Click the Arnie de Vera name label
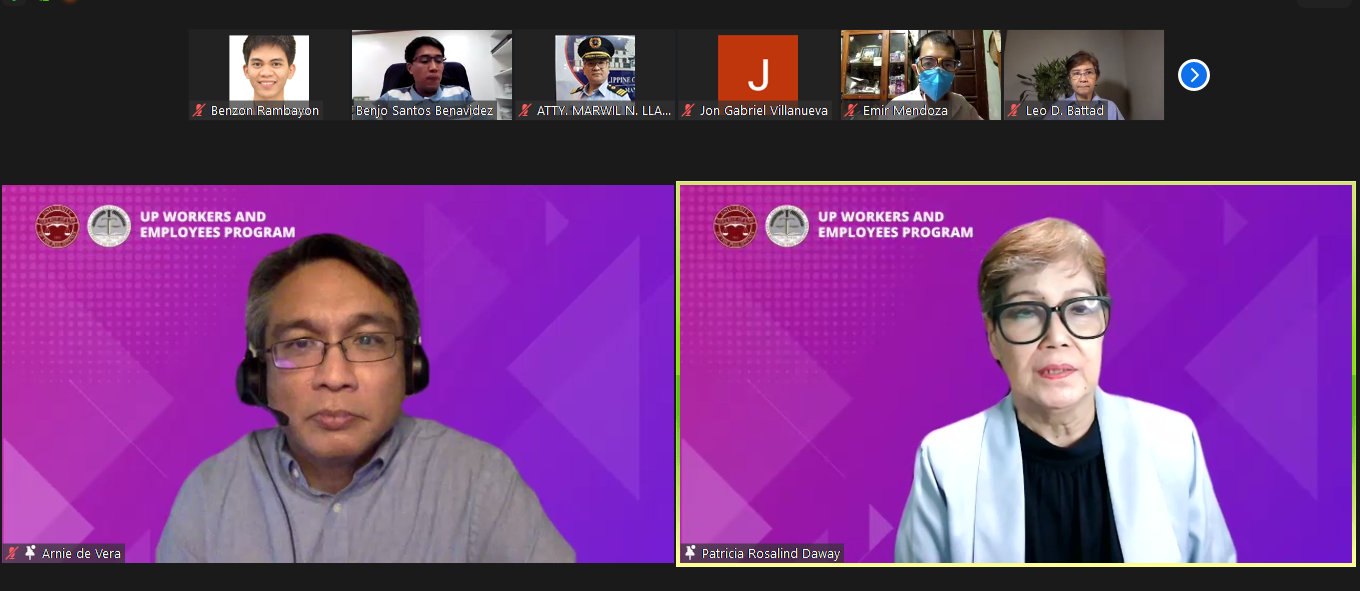 coord(81,553)
